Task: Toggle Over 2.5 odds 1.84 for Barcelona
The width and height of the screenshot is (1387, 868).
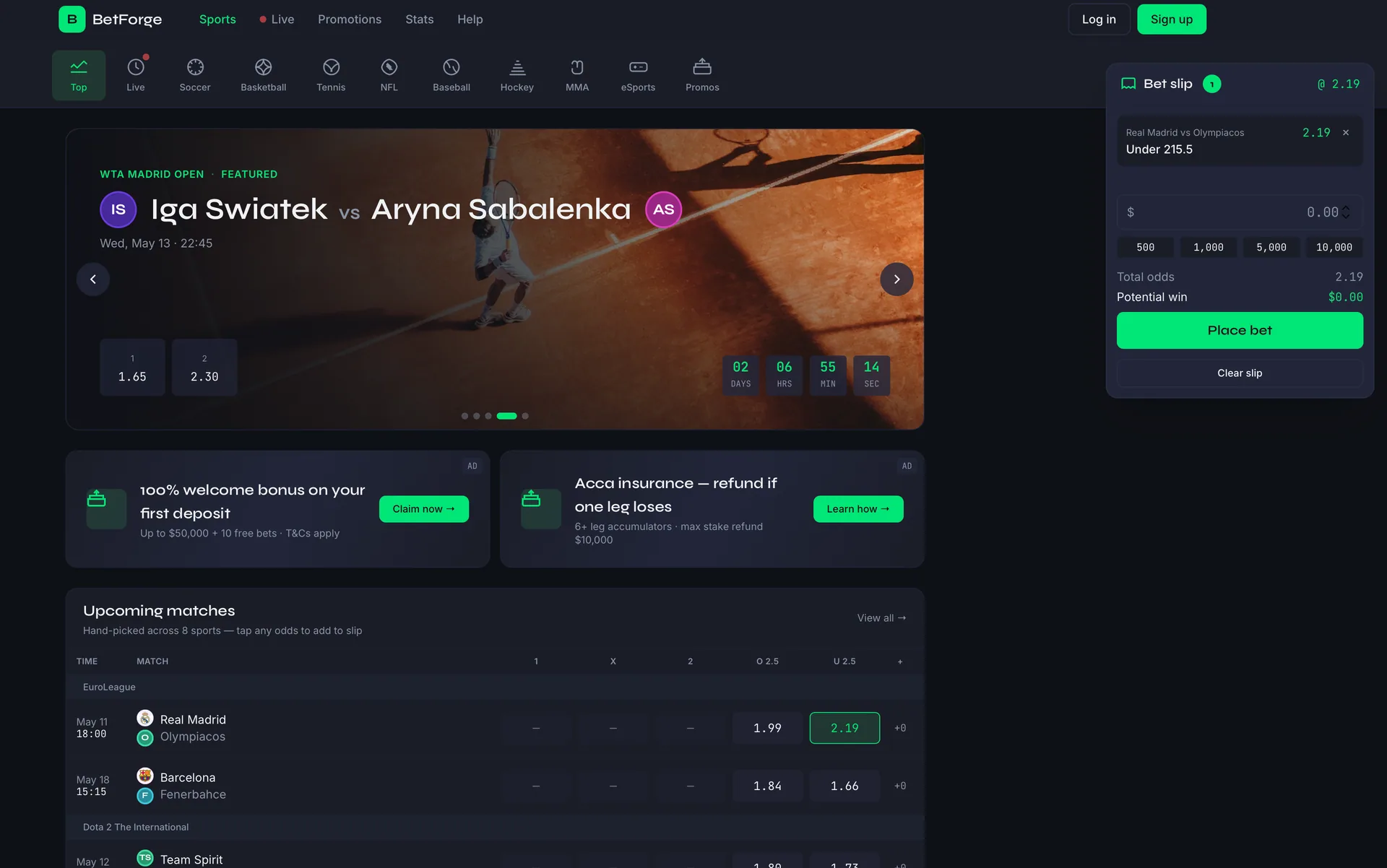Action: 767,786
